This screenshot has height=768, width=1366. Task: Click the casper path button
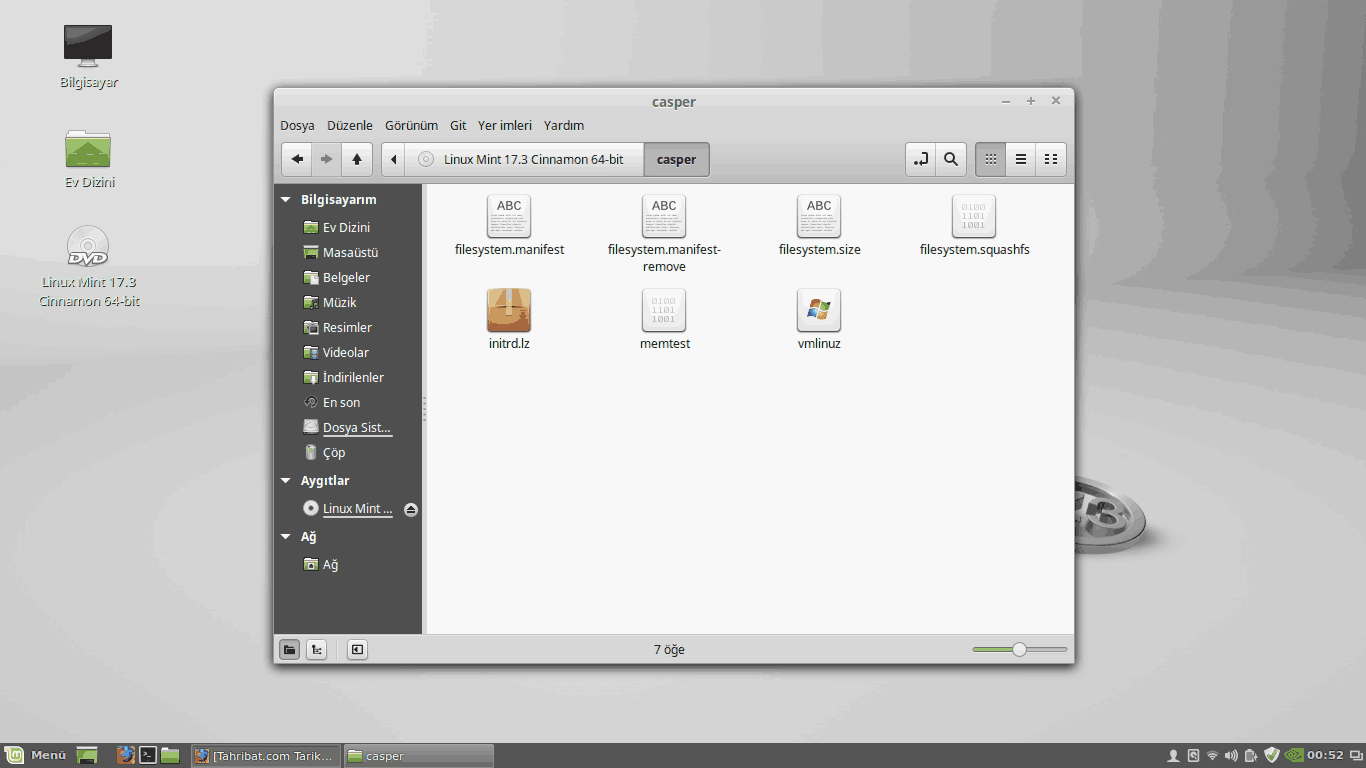pos(677,159)
